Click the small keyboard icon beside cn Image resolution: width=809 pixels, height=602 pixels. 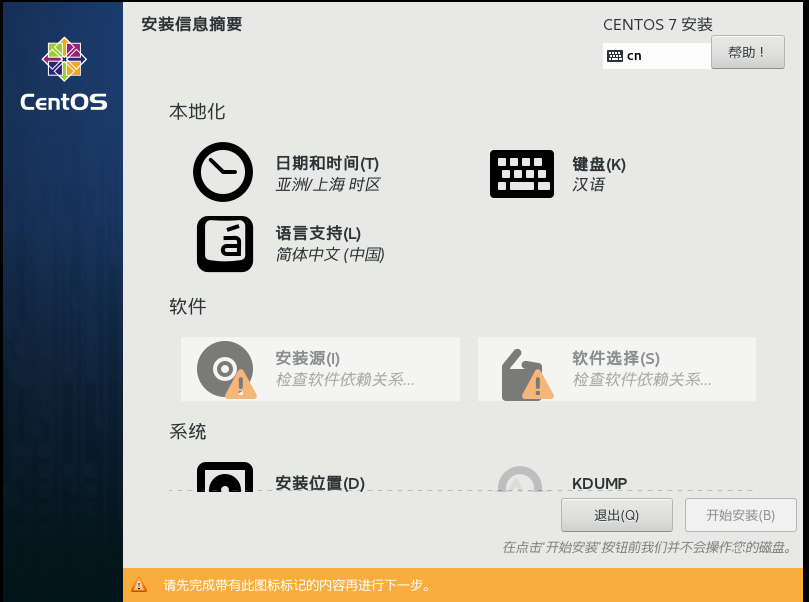(x=614, y=56)
